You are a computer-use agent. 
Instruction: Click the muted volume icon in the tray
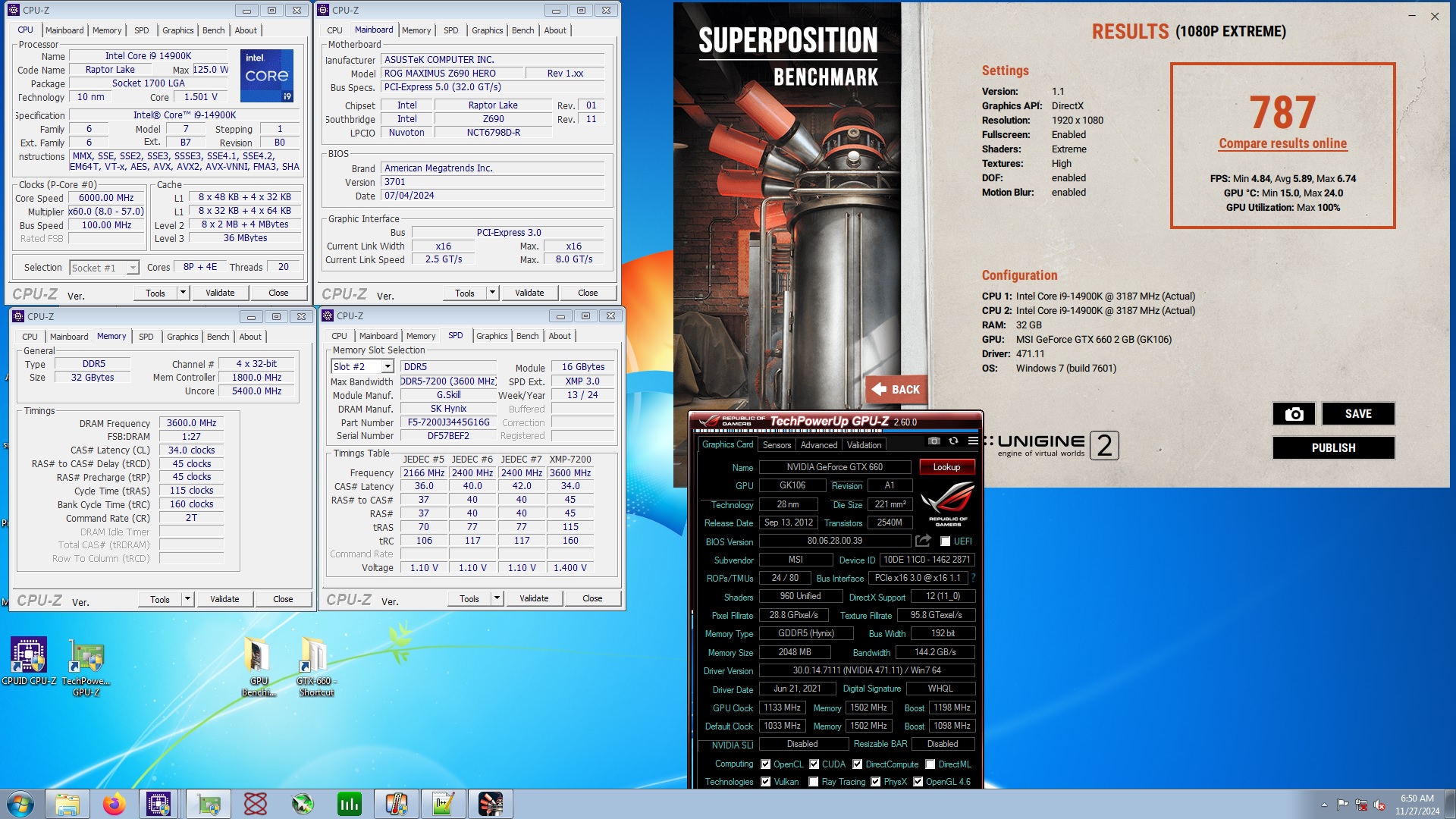tap(1379, 805)
